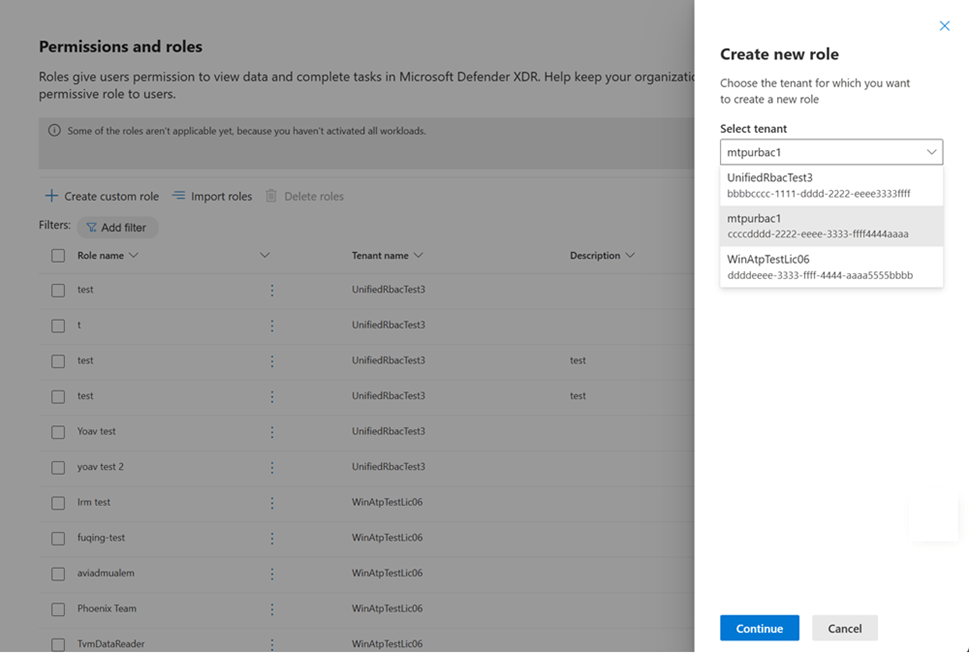Viewport: 969px width, 653px height.
Task: Click the Delete roles trash icon
Action: (x=271, y=196)
